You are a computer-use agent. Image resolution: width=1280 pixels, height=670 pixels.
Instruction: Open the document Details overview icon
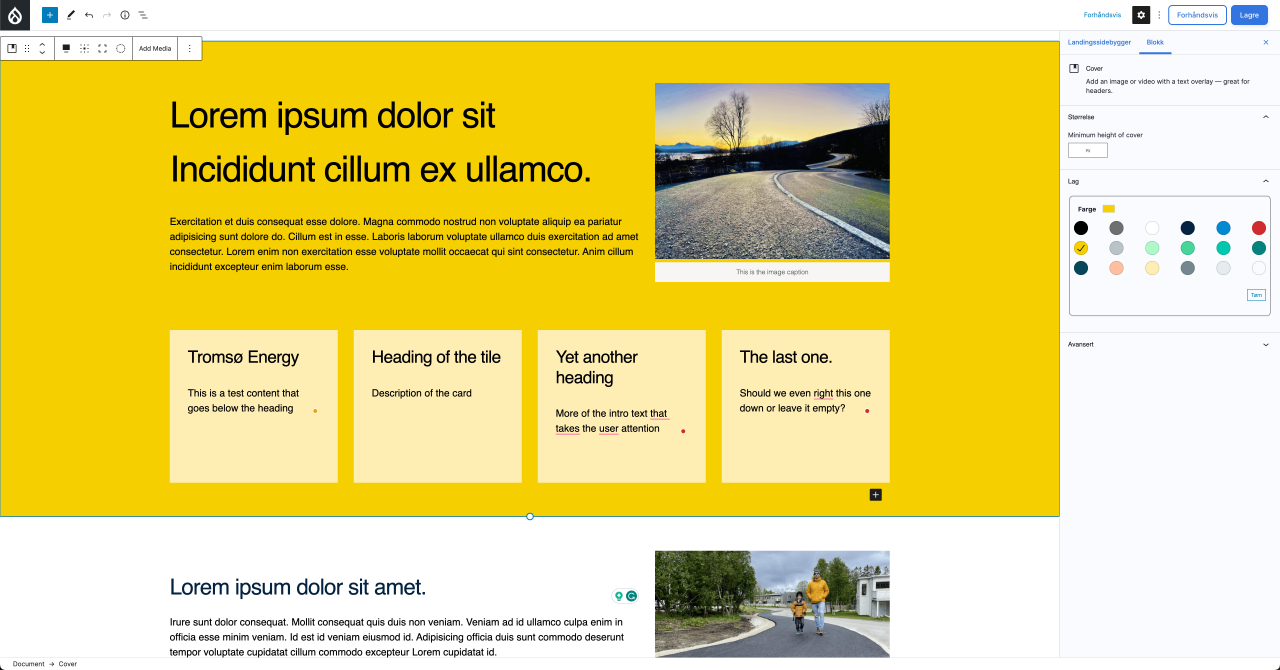[124, 15]
